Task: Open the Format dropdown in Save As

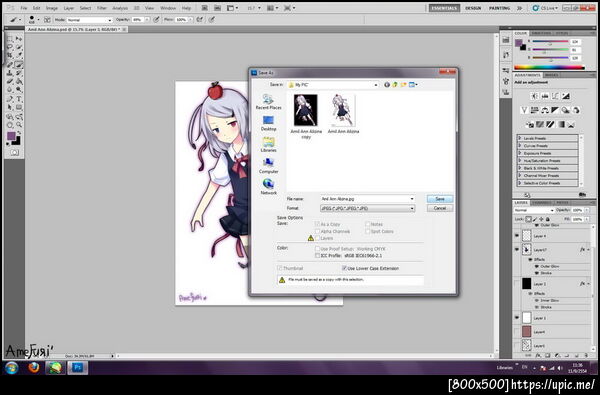Action: (x=367, y=208)
